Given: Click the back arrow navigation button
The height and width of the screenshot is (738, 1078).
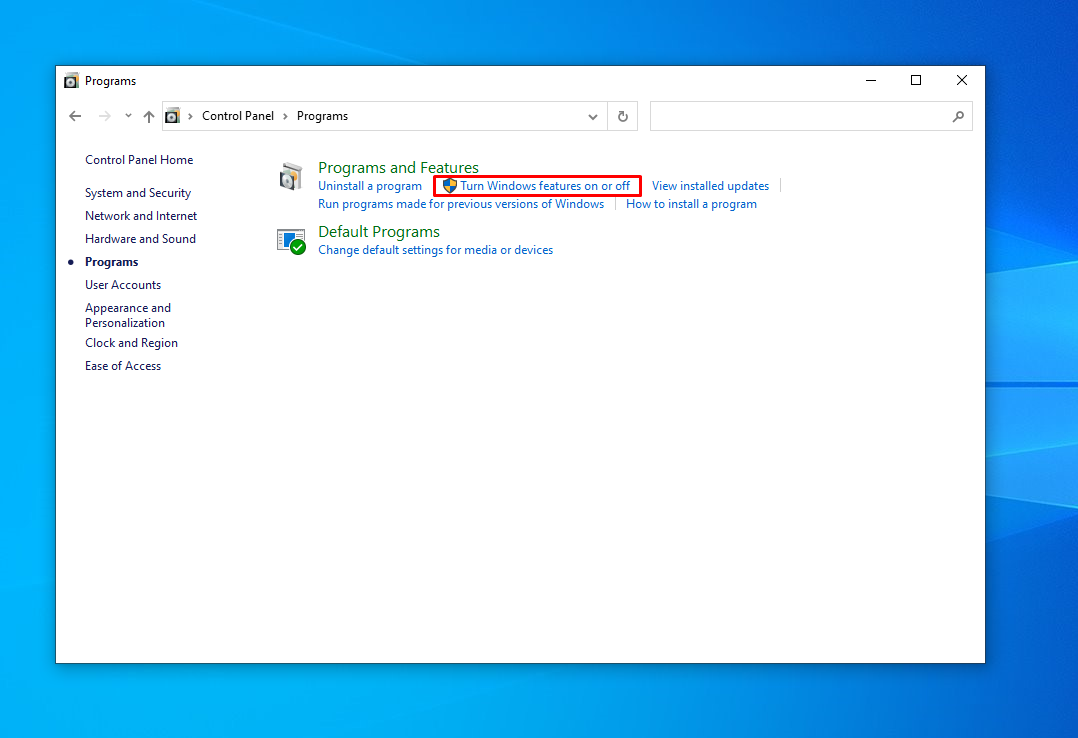Looking at the screenshot, I should click(75, 116).
